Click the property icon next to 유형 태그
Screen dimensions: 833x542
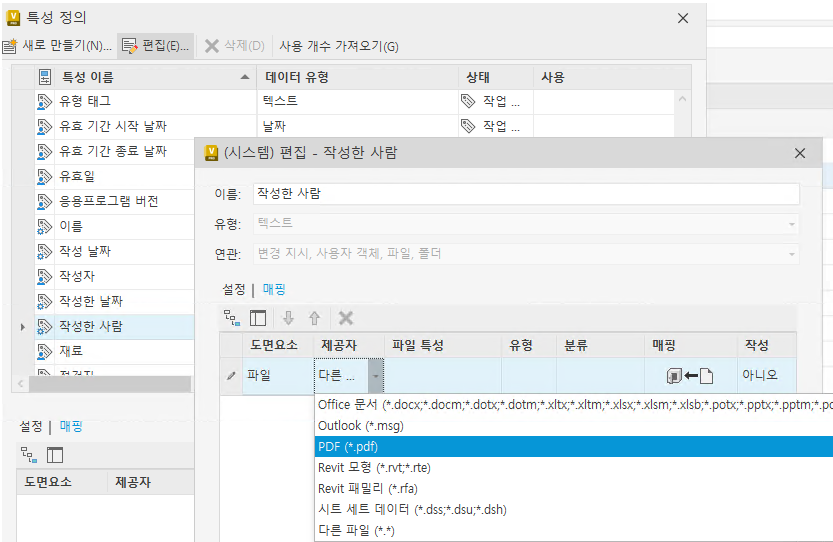click(45, 101)
